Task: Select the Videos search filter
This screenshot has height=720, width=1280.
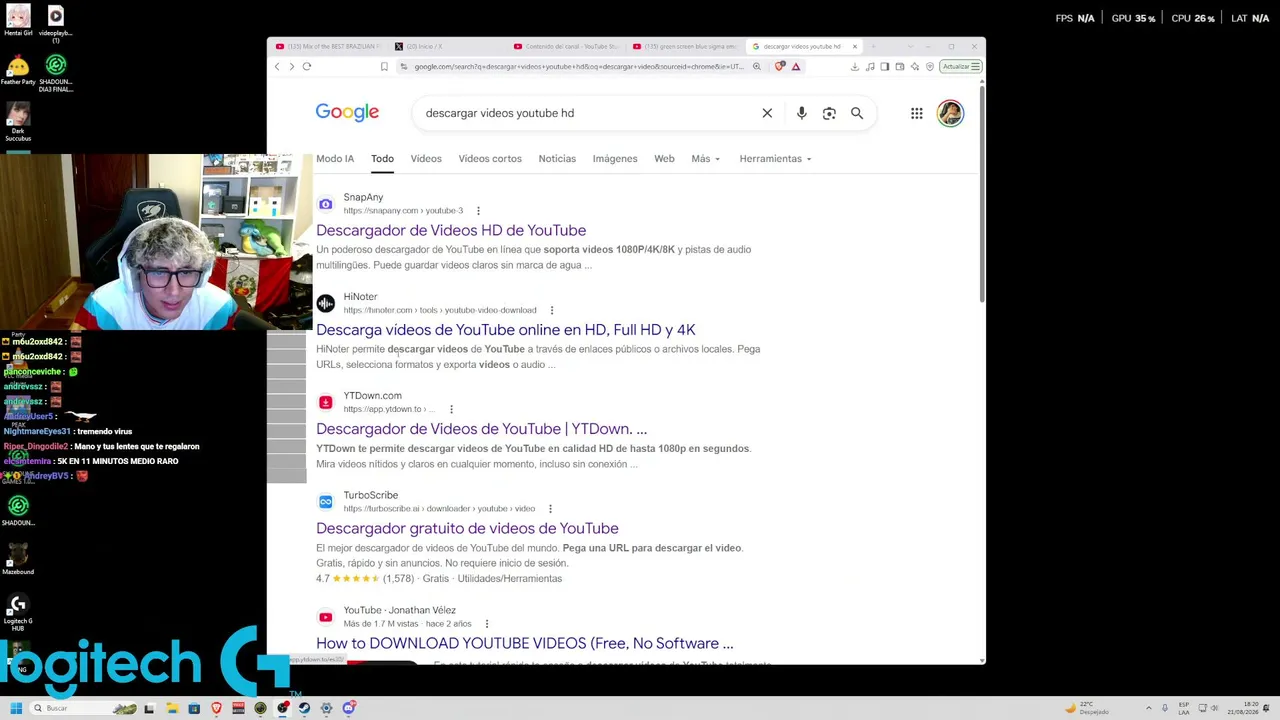Action: tap(426, 159)
